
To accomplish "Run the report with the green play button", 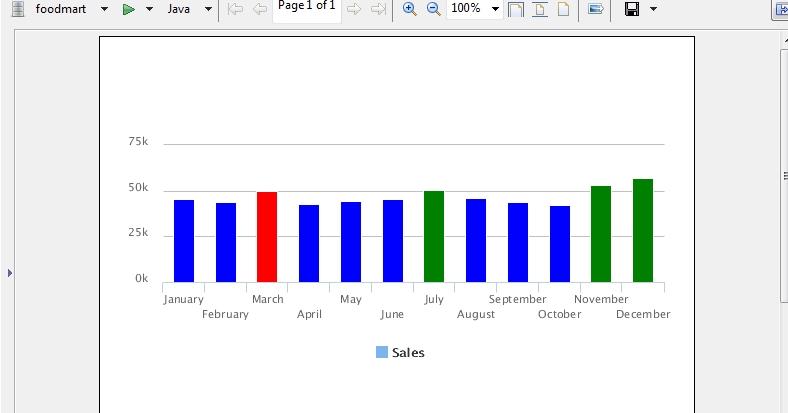I will pos(129,9).
